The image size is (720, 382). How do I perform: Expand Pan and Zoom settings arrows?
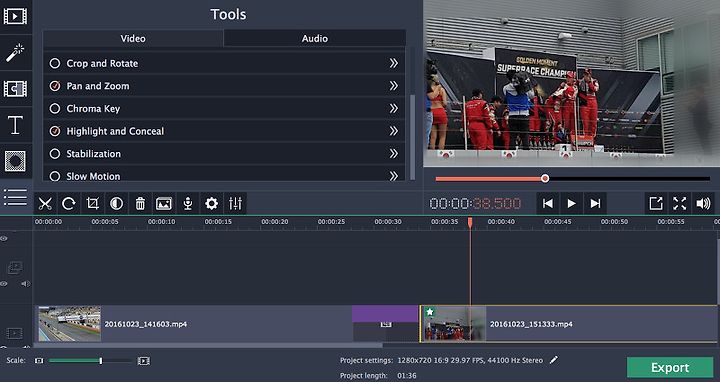coord(394,86)
